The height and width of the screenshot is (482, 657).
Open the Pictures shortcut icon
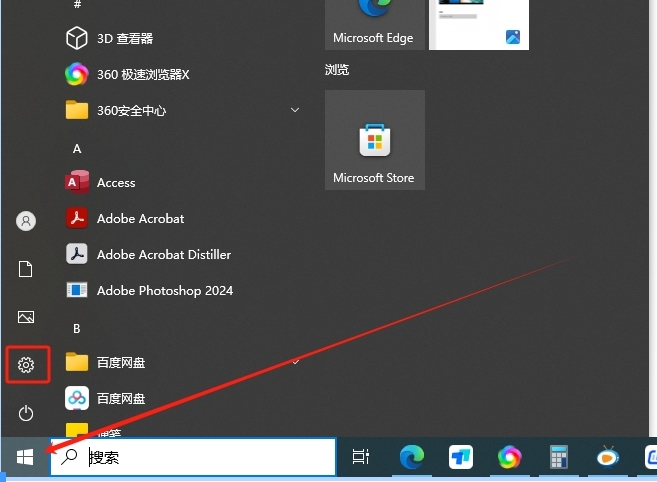coord(26,317)
